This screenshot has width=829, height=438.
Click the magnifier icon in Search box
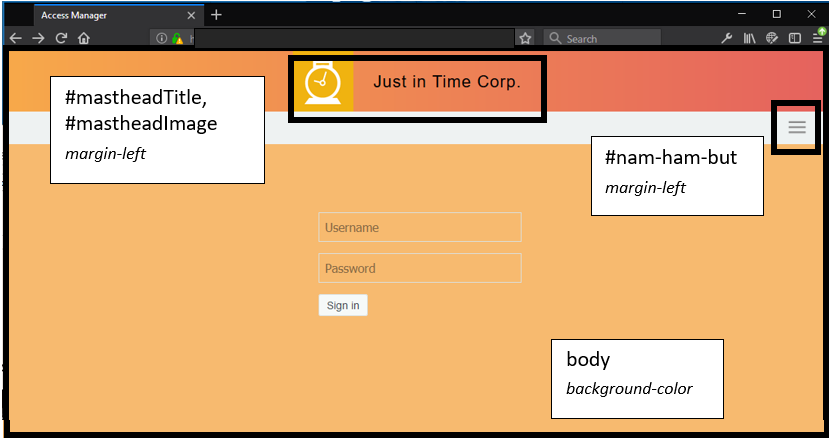555,38
